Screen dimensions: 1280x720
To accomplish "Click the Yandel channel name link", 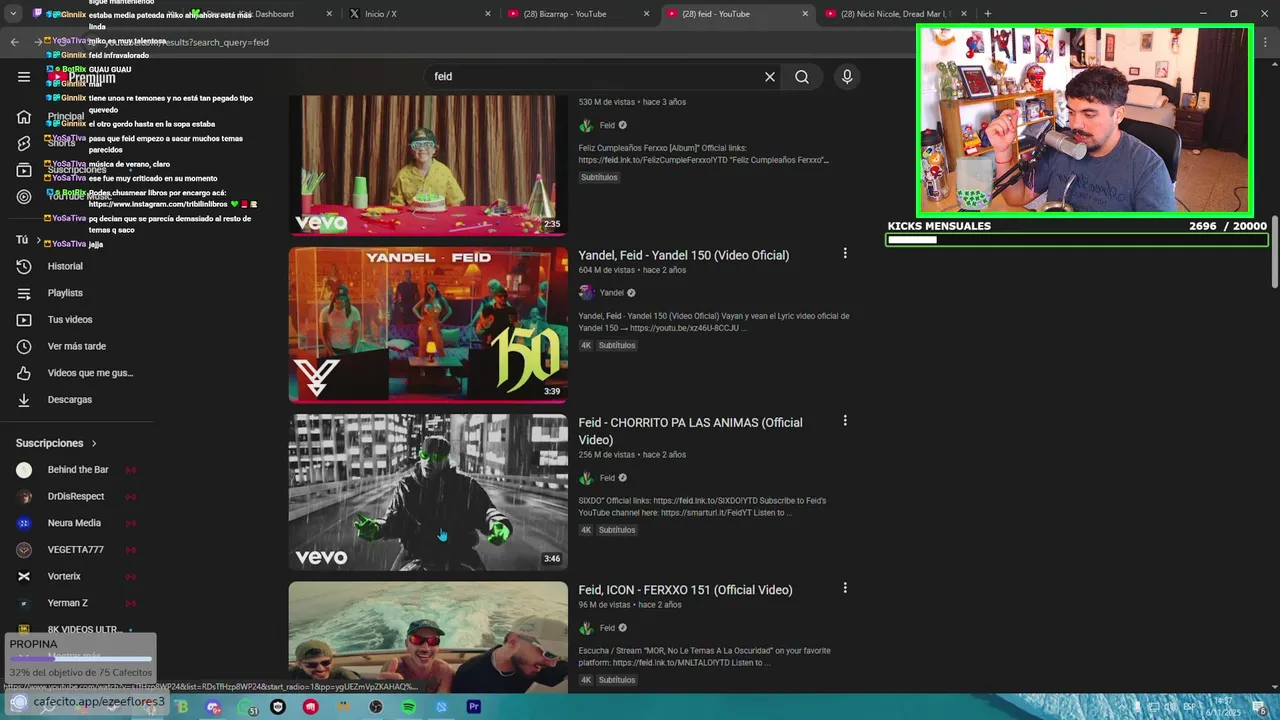I will (612, 293).
